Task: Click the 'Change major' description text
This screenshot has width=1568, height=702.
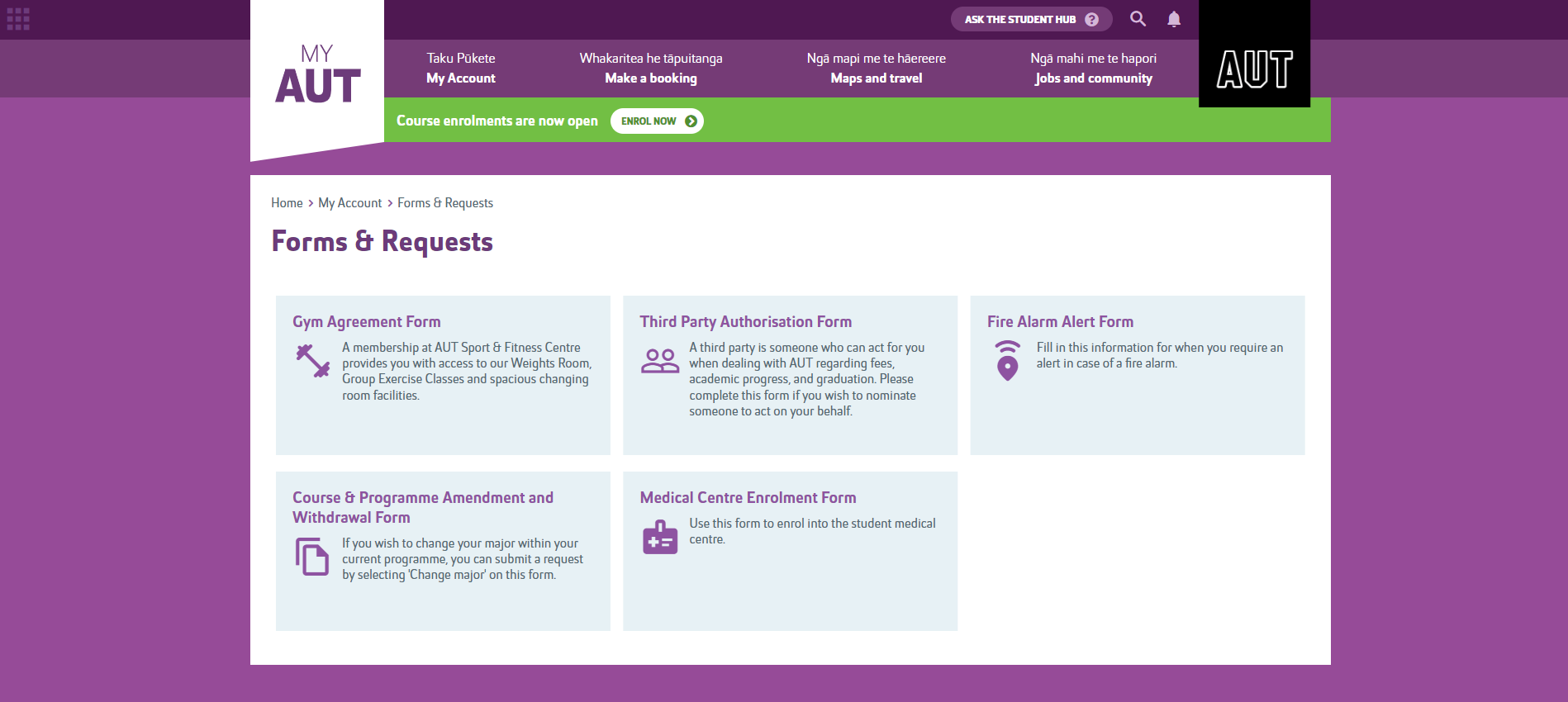Action: 463,559
